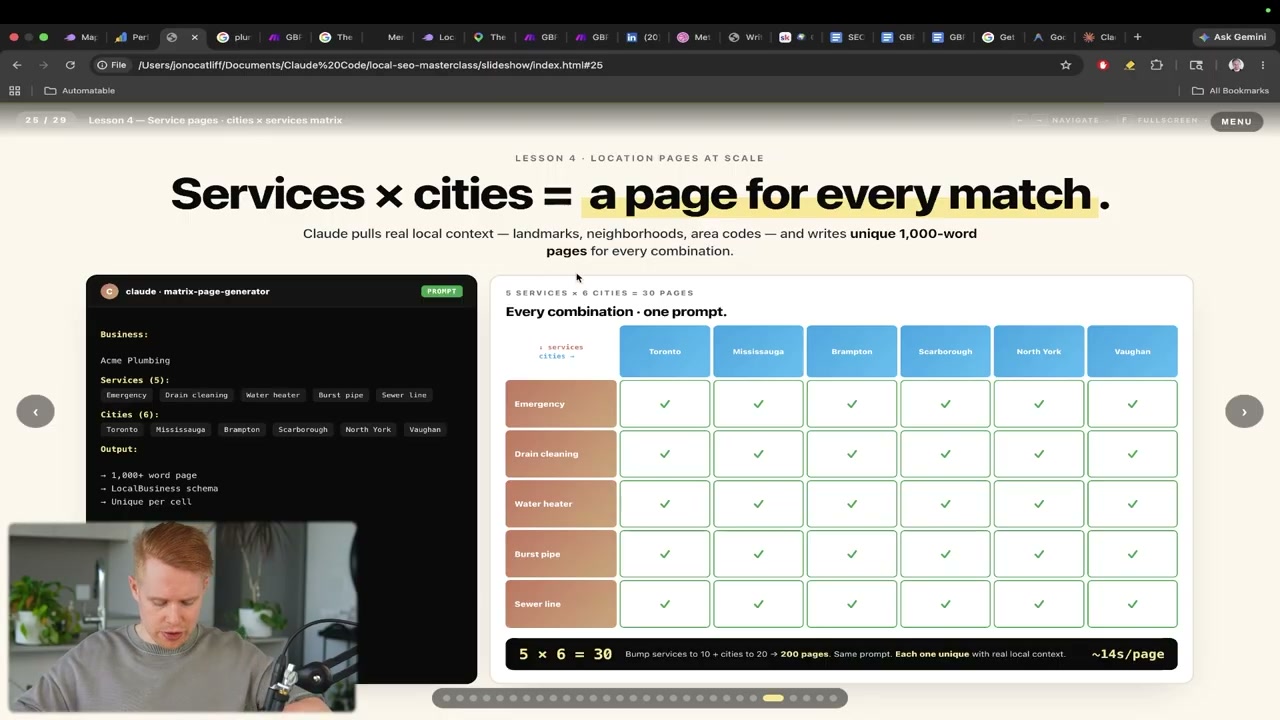Open the yellow pencil extension icon
The width and height of the screenshot is (1280, 720).
[x=1130, y=65]
